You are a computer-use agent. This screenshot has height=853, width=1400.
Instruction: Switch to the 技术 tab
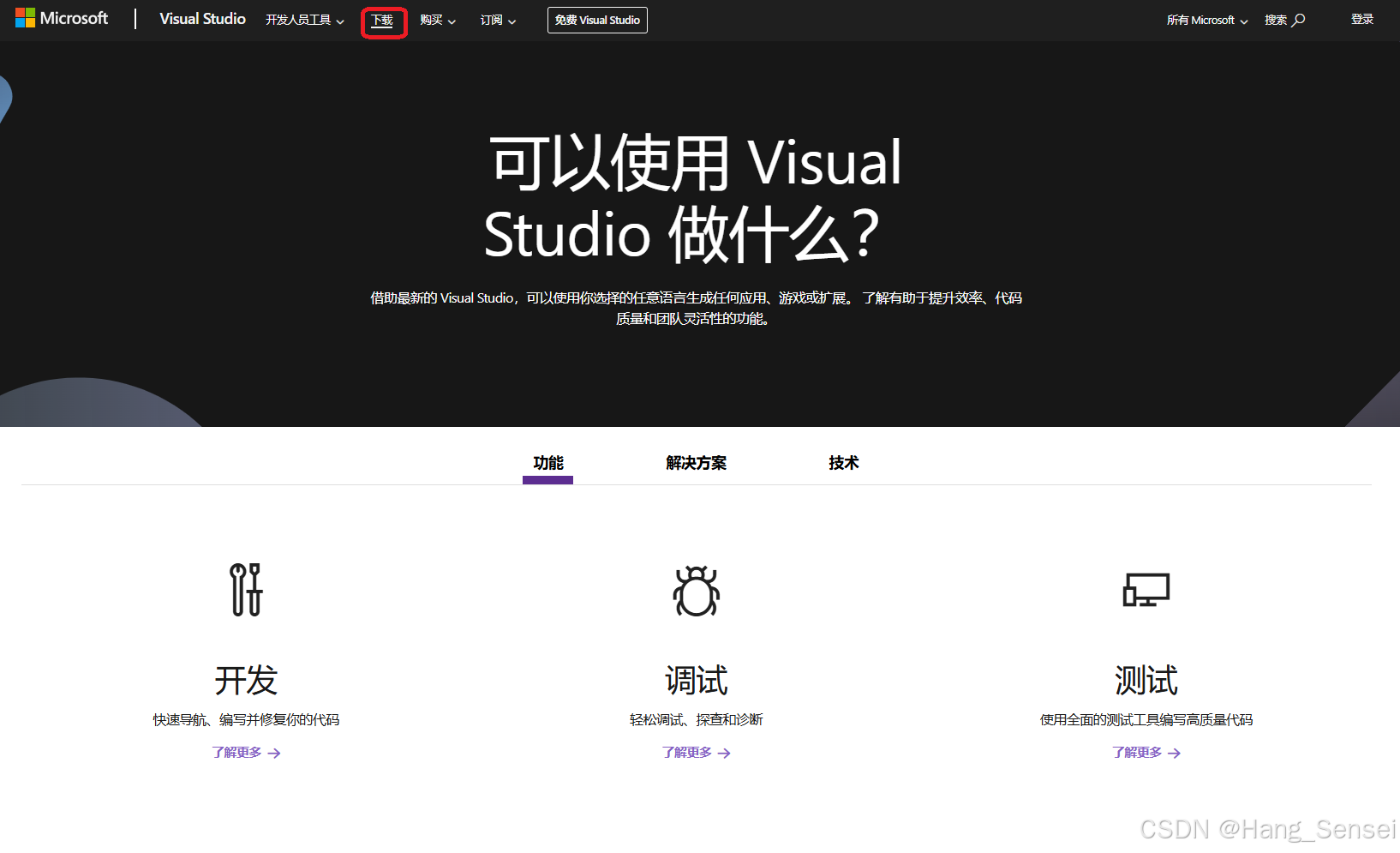pos(844,464)
